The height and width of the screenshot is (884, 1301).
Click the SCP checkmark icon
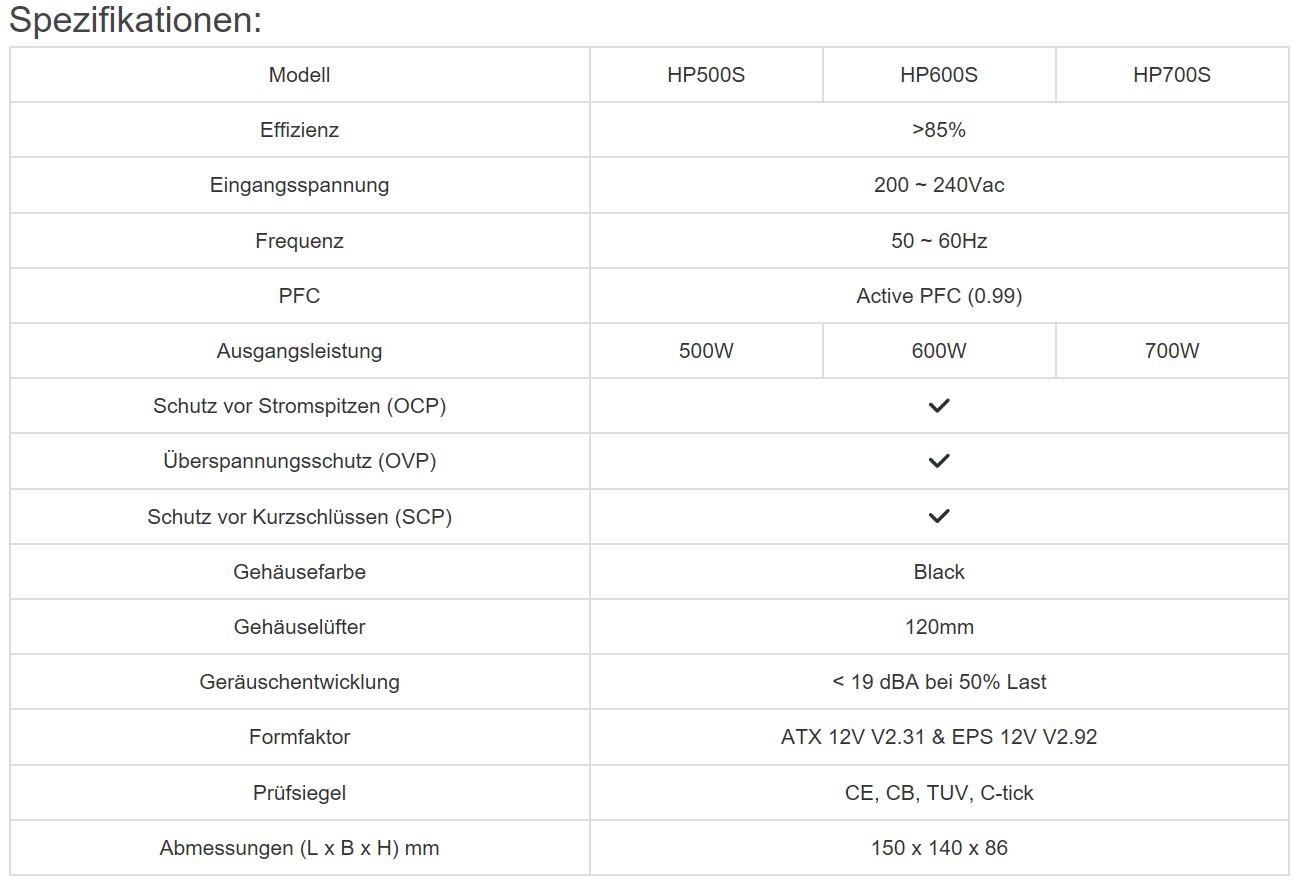coord(938,516)
